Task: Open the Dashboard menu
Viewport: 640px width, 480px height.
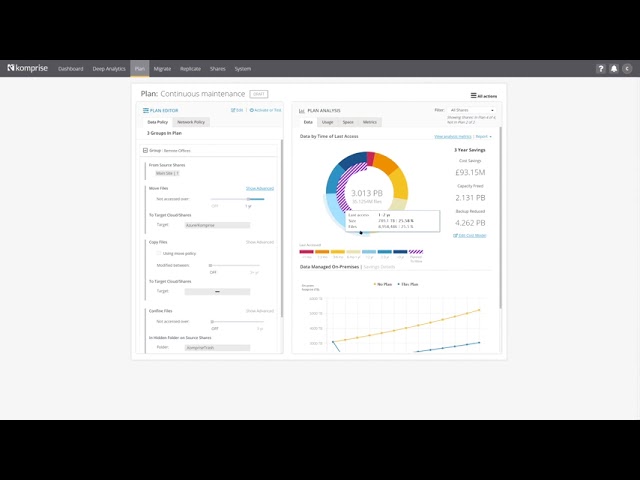Action: point(71,69)
